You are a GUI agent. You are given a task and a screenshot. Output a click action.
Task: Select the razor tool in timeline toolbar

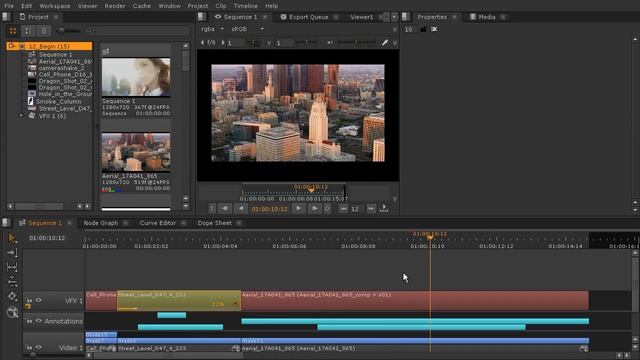12,296
